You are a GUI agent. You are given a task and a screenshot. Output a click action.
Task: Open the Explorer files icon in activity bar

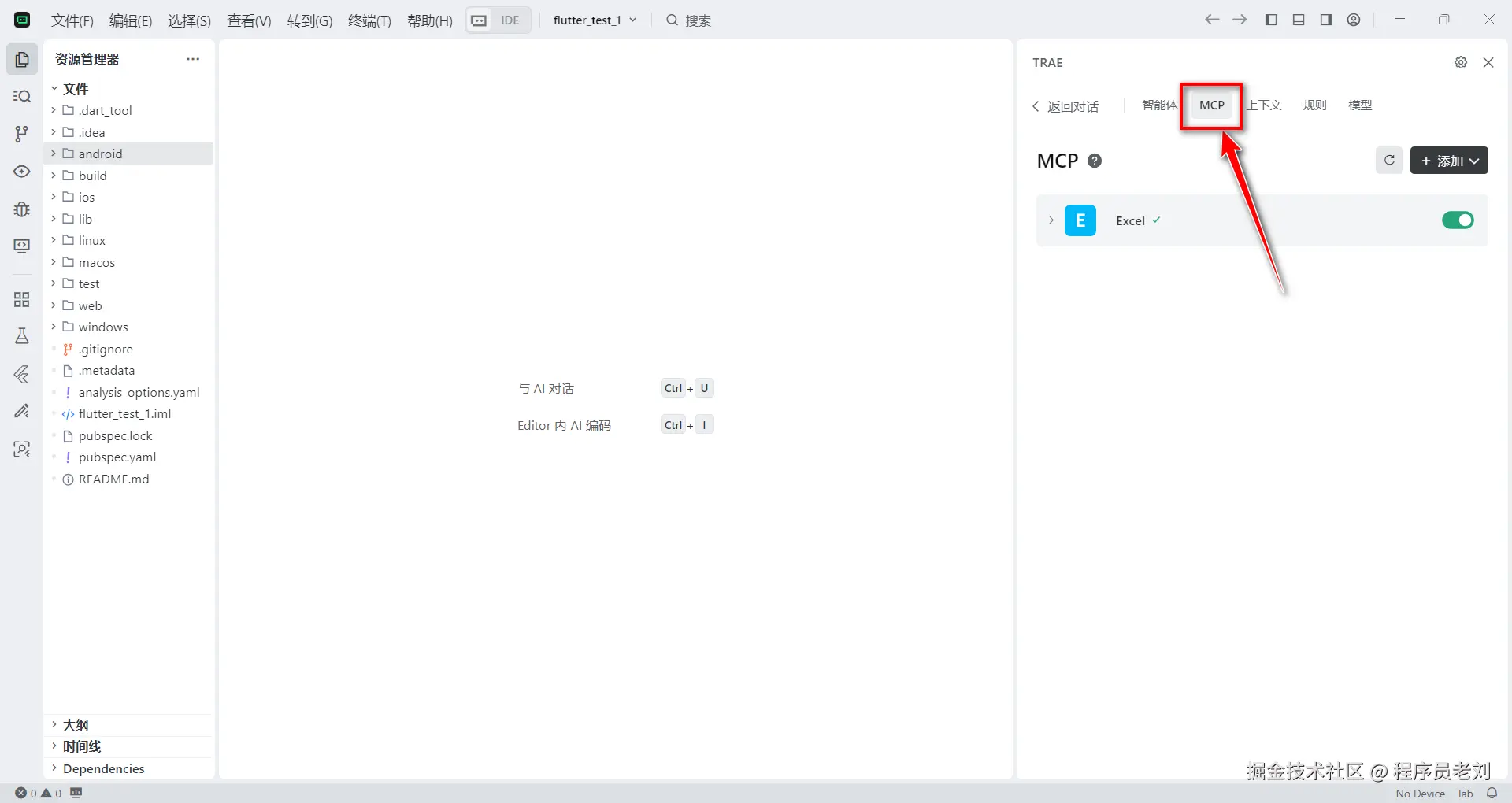[22, 60]
